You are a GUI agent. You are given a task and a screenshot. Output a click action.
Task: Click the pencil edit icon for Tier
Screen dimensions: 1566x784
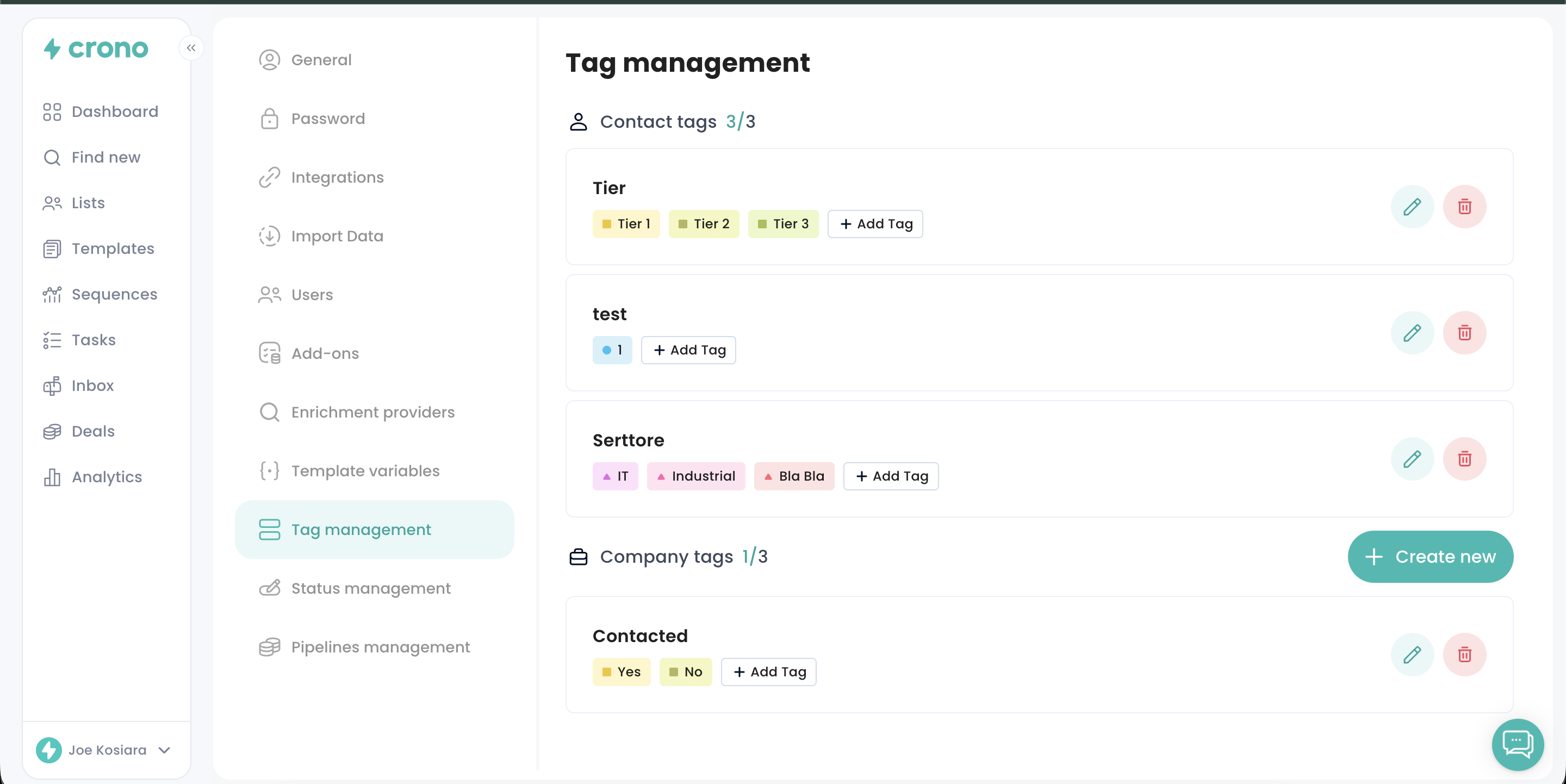click(1412, 207)
